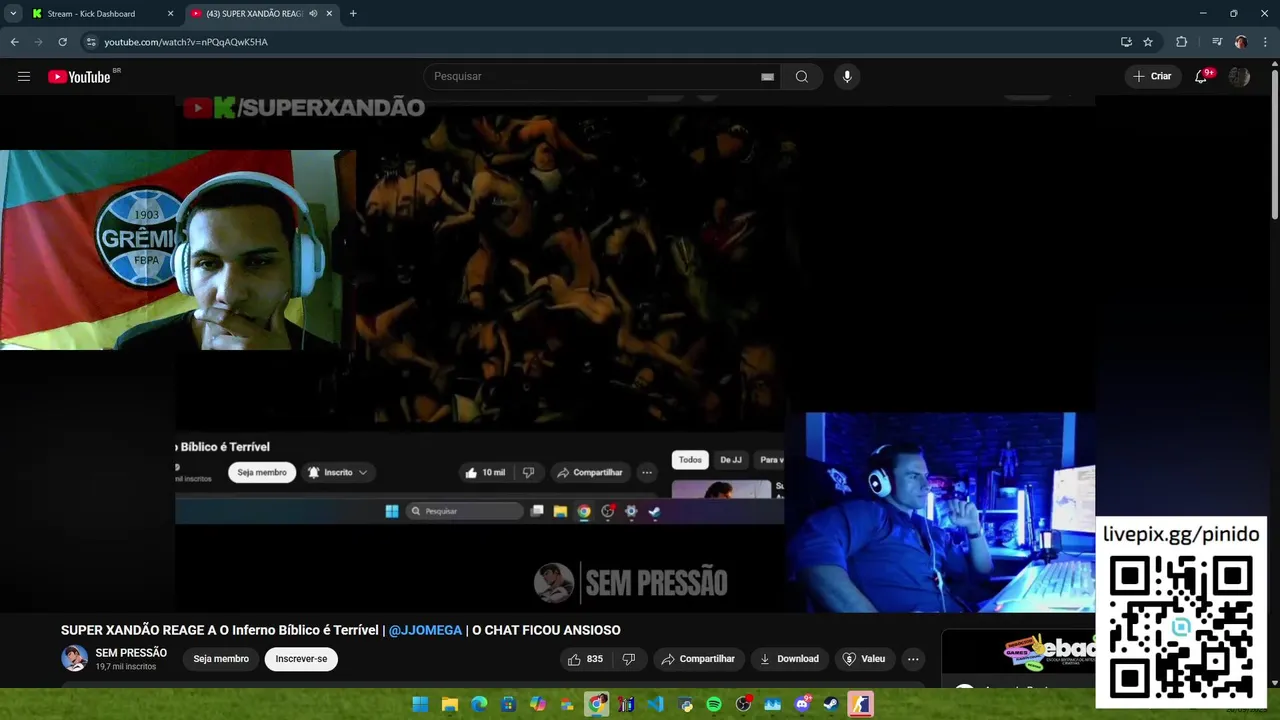Viewport: 1280px width, 720px height.
Task: Dislike the SUPER XANDÃO video
Action: 629,659
